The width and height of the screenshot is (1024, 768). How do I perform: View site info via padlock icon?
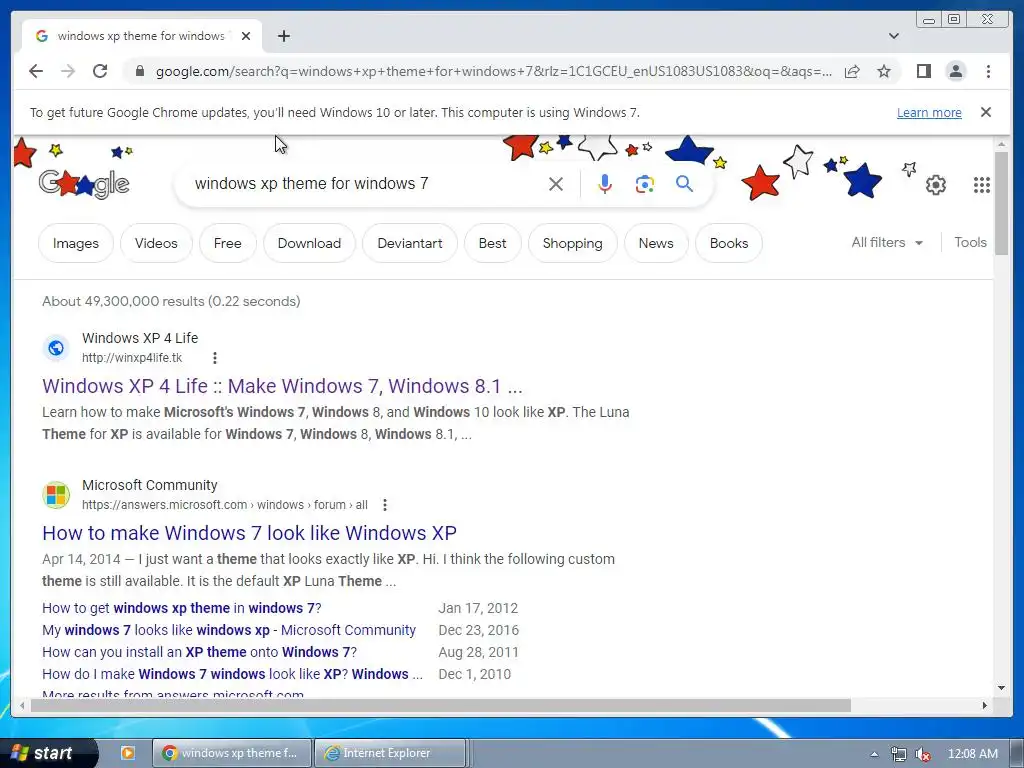[x=139, y=71]
